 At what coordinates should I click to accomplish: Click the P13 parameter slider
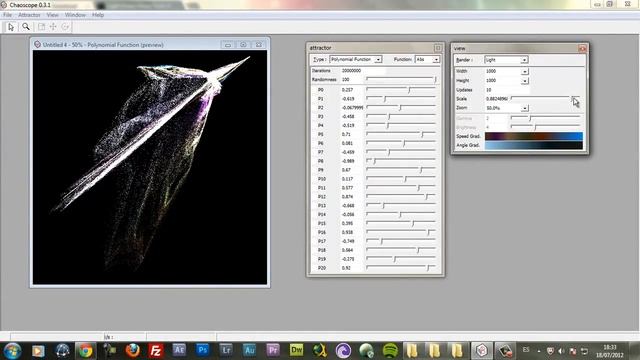point(401,205)
